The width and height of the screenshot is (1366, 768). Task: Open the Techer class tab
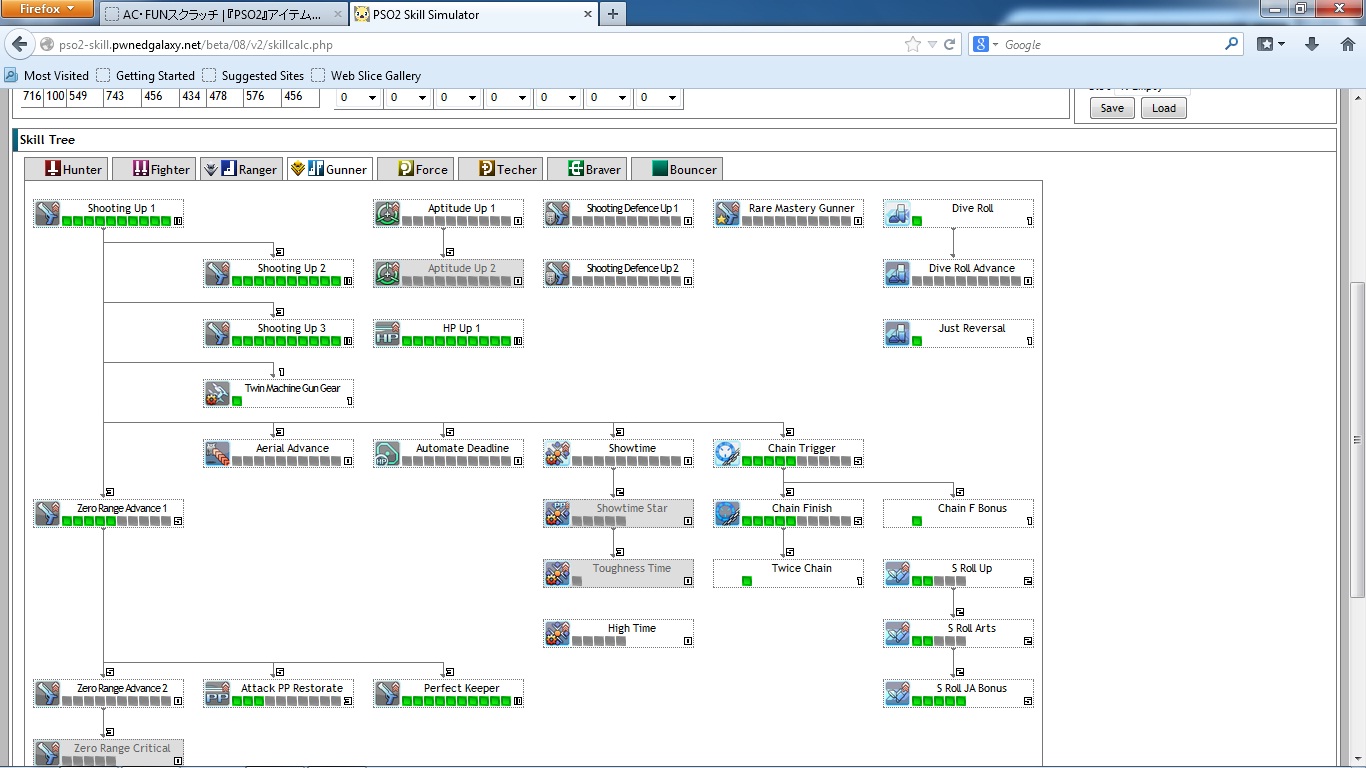tap(501, 169)
